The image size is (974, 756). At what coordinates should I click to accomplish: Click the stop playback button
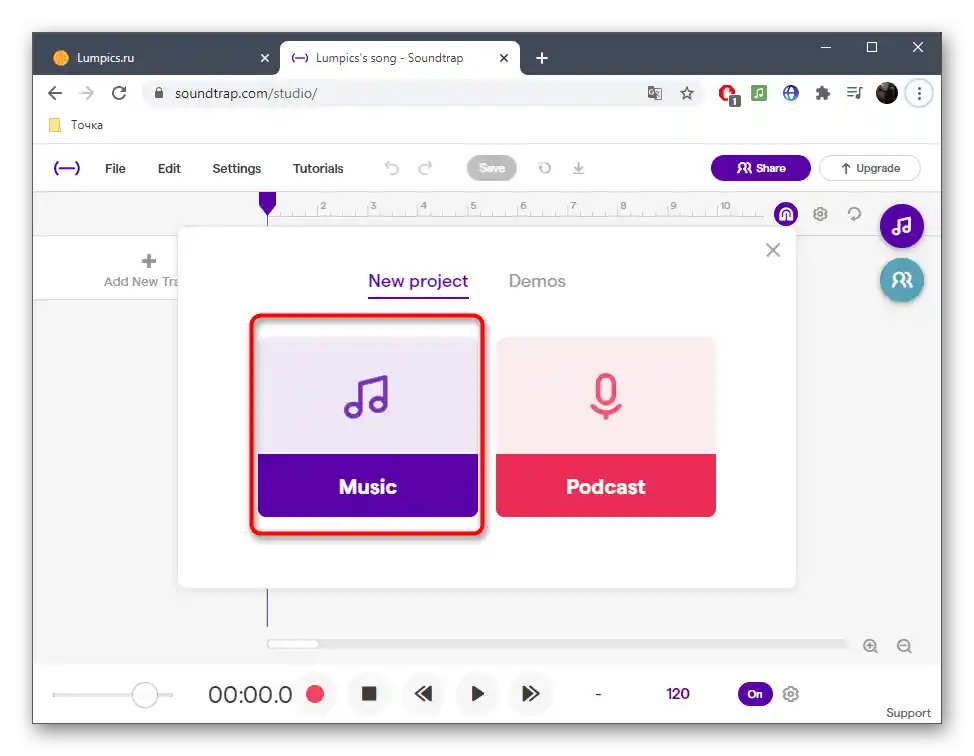[x=369, y=693]
